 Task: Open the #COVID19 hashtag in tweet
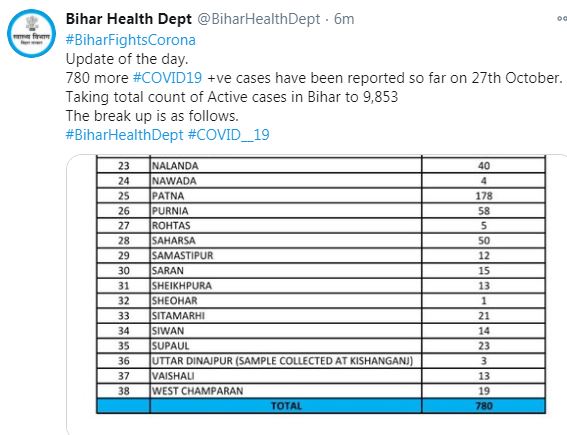[167, 78]
